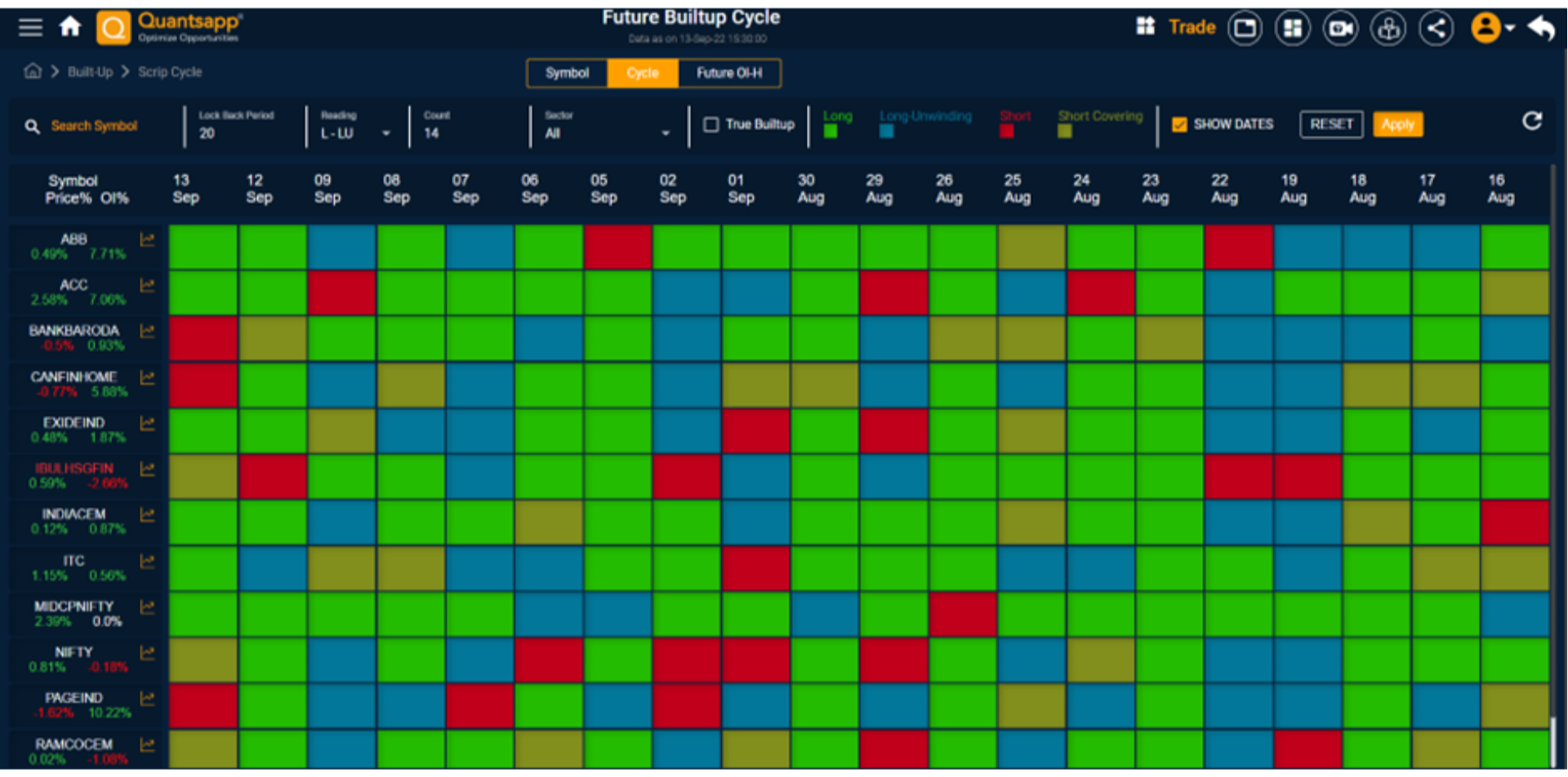Switch to the Future OI-H tab
This screenshot has width=1568, height=777.
point(729,73)
